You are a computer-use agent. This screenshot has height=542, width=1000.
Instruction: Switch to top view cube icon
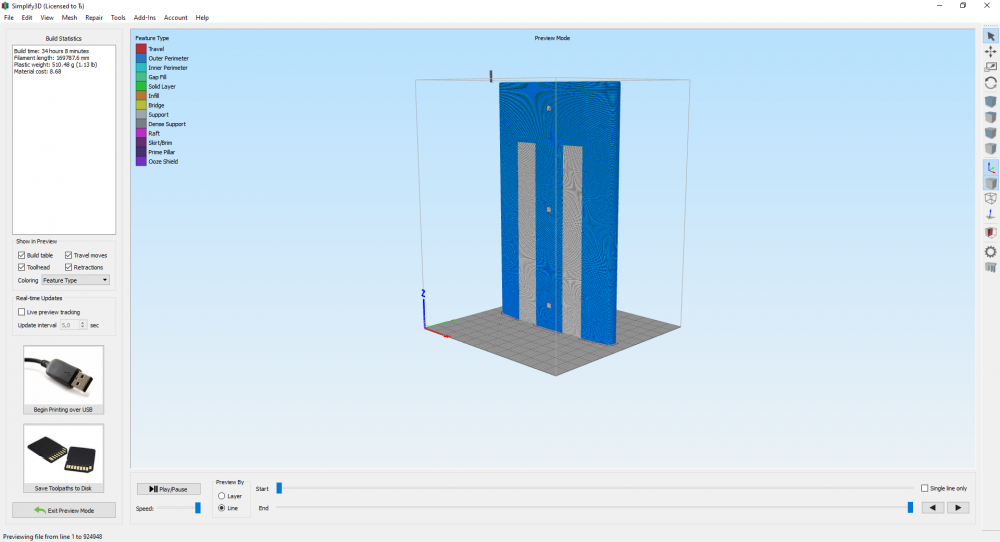(990, 117)
